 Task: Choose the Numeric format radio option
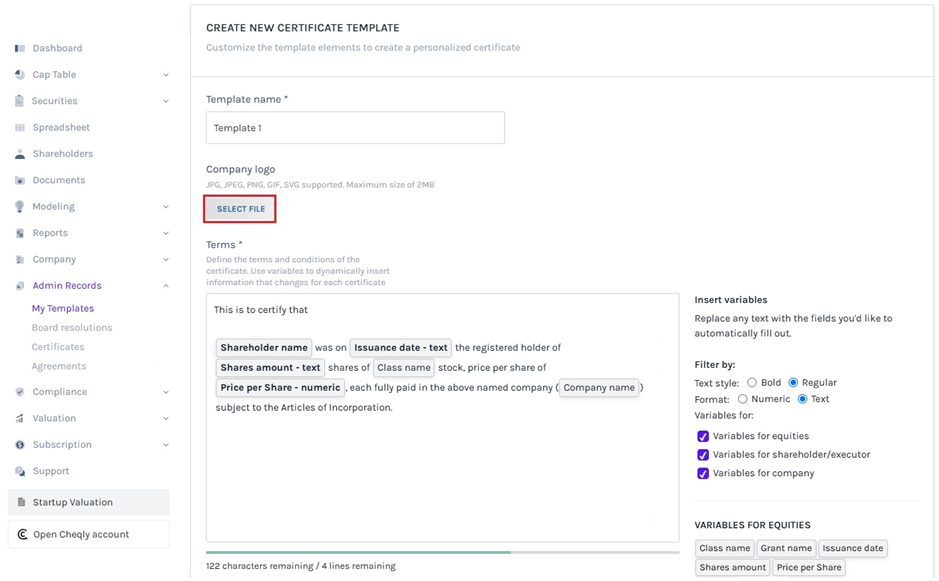click(x=742, y=399)
